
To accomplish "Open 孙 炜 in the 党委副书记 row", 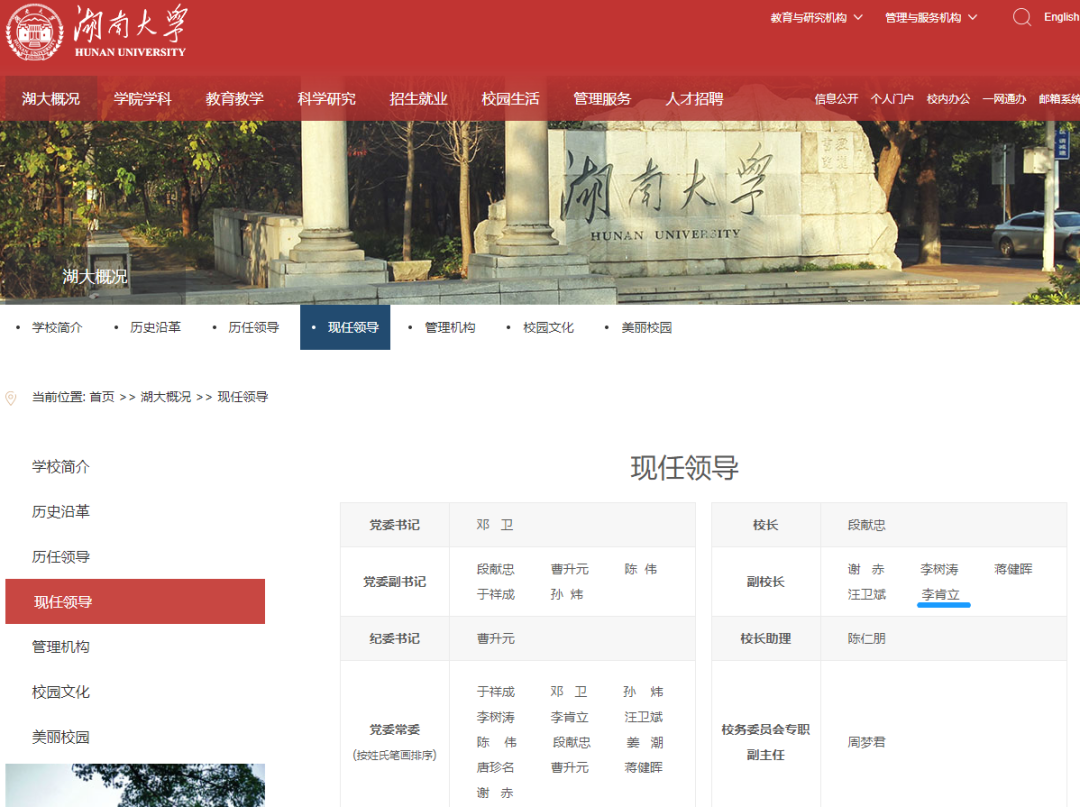I will coord(567,595).
